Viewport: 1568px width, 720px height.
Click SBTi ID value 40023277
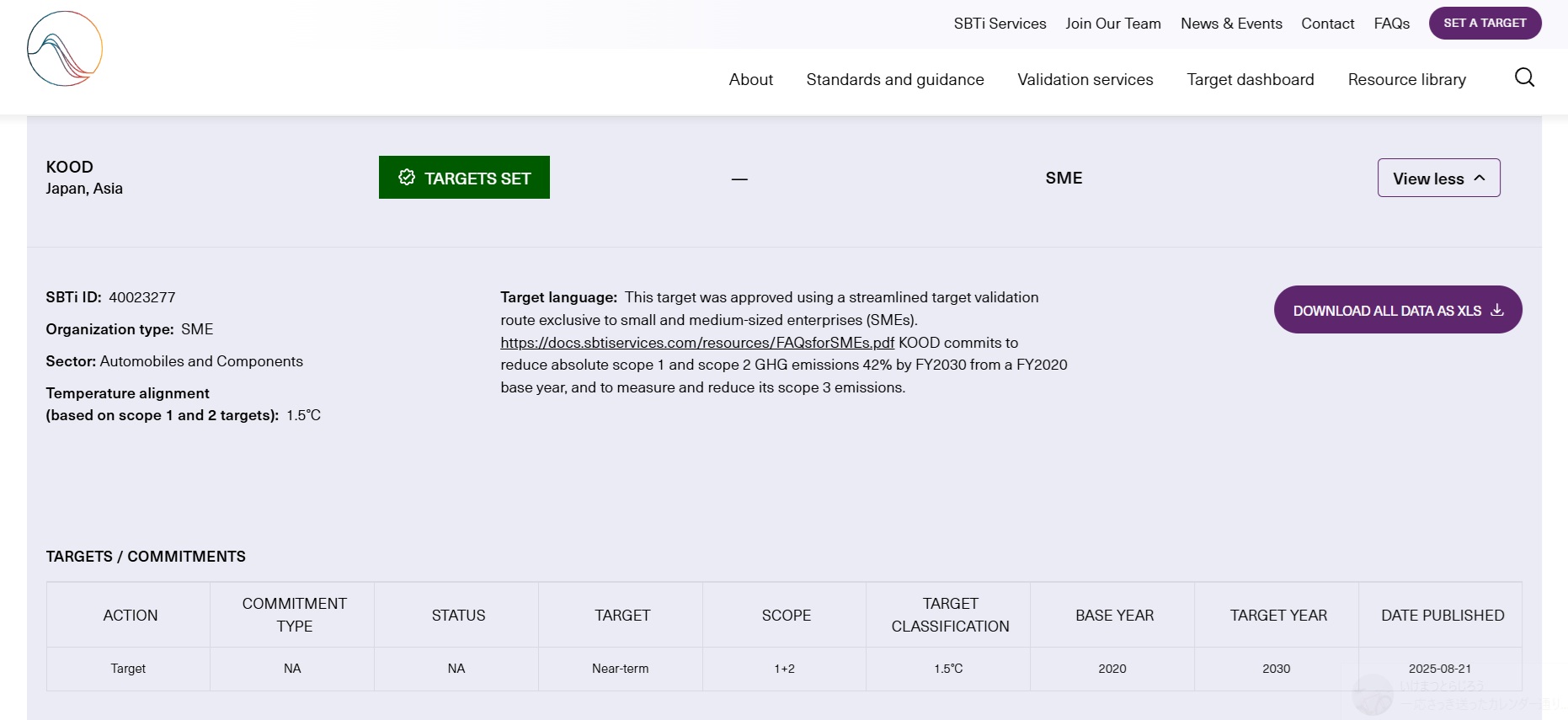click(x=142, y=297)
